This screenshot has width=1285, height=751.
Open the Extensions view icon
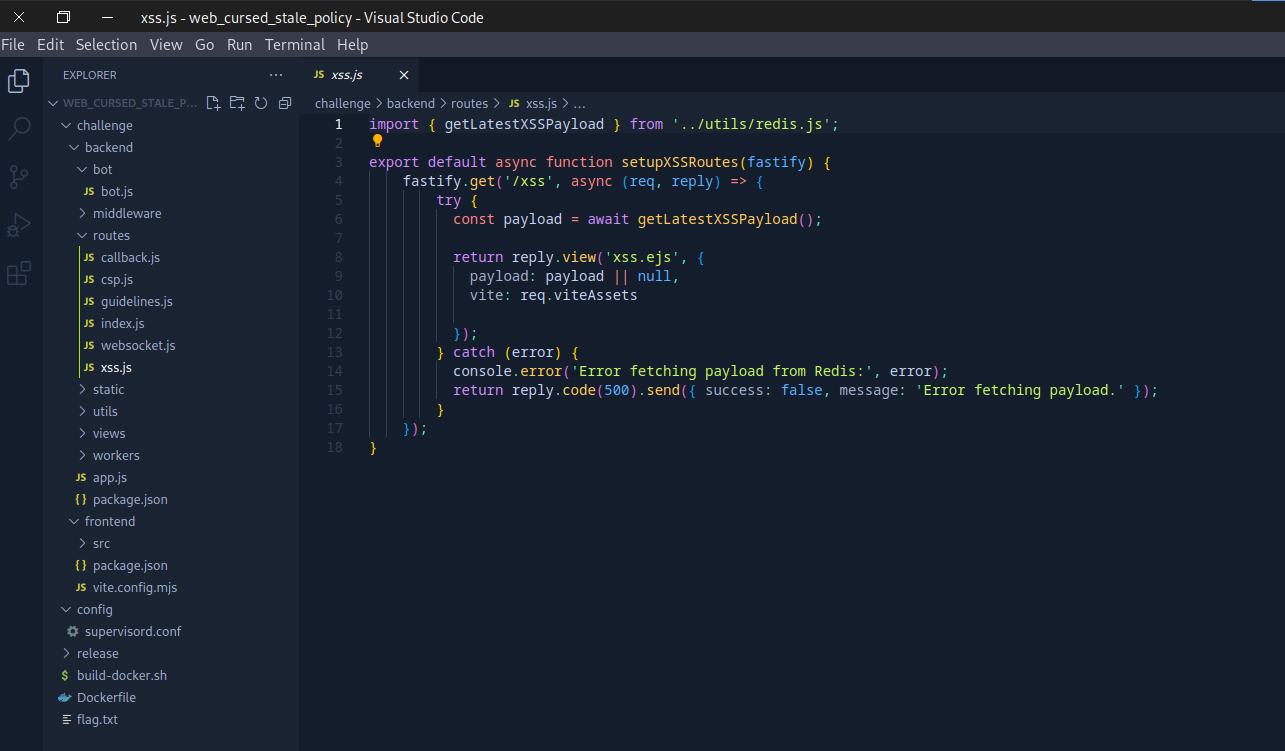click(19, 273)
